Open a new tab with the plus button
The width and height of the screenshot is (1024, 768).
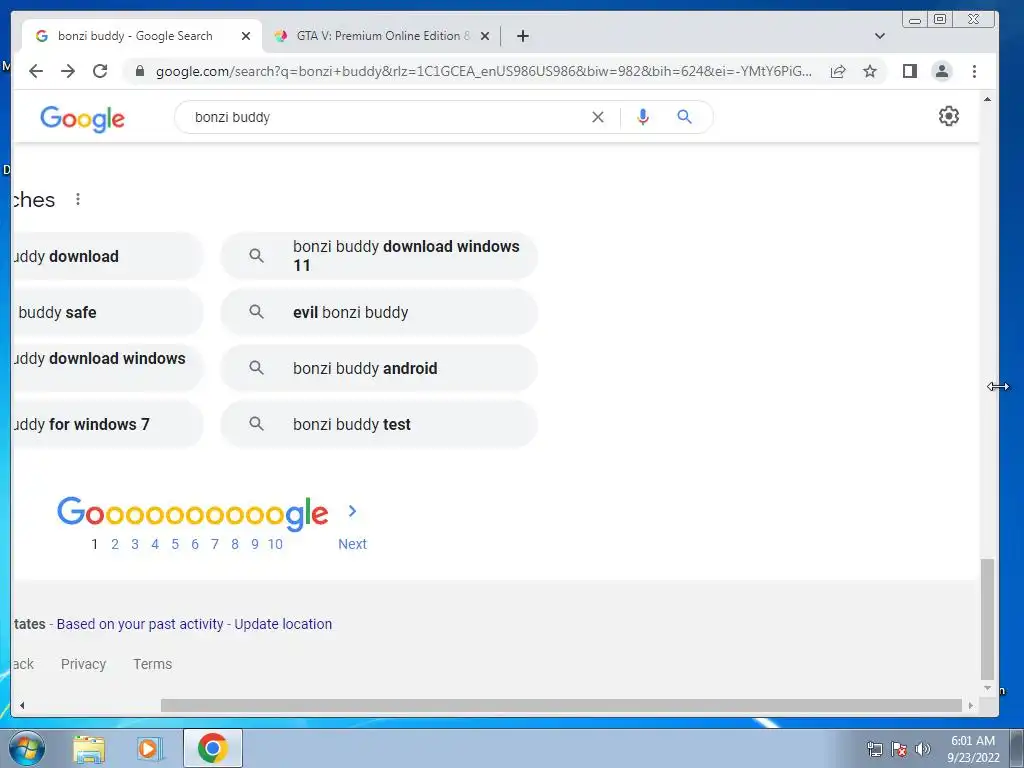coord(522,36)
